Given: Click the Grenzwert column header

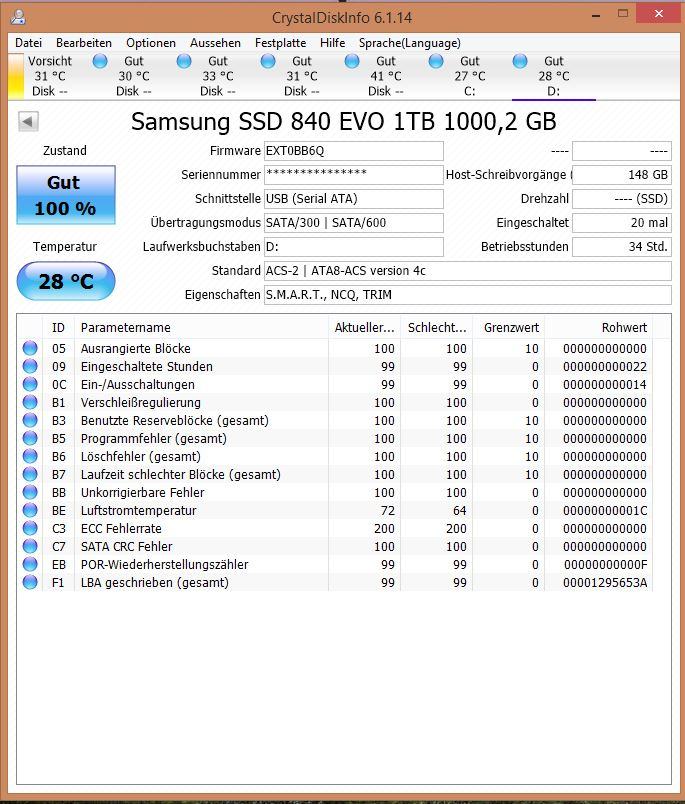Looking at the screenshot, I should pos(508,327).
